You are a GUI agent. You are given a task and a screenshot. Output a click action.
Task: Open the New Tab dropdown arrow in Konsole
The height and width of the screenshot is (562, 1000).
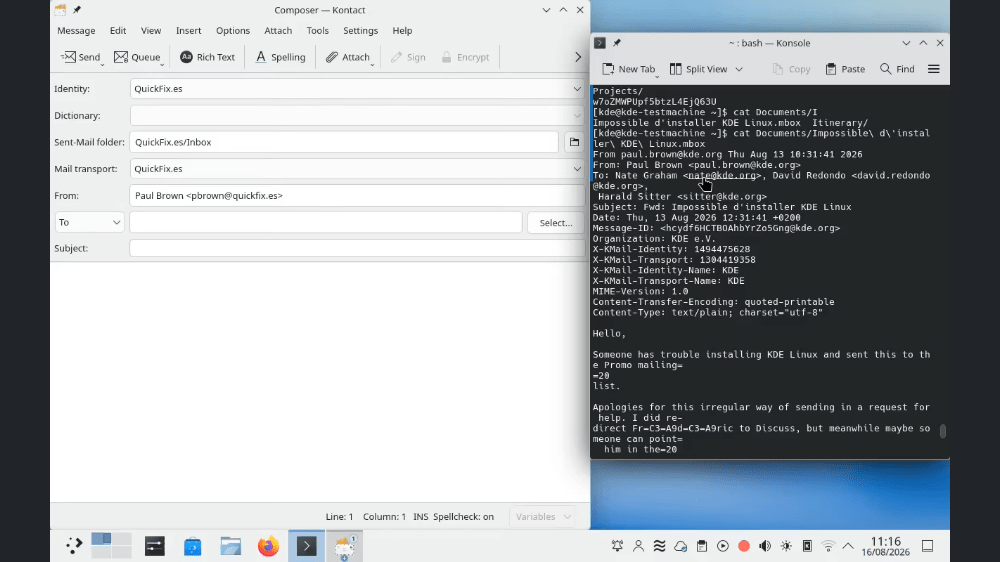pyautogui.click(x=657, y=76)
